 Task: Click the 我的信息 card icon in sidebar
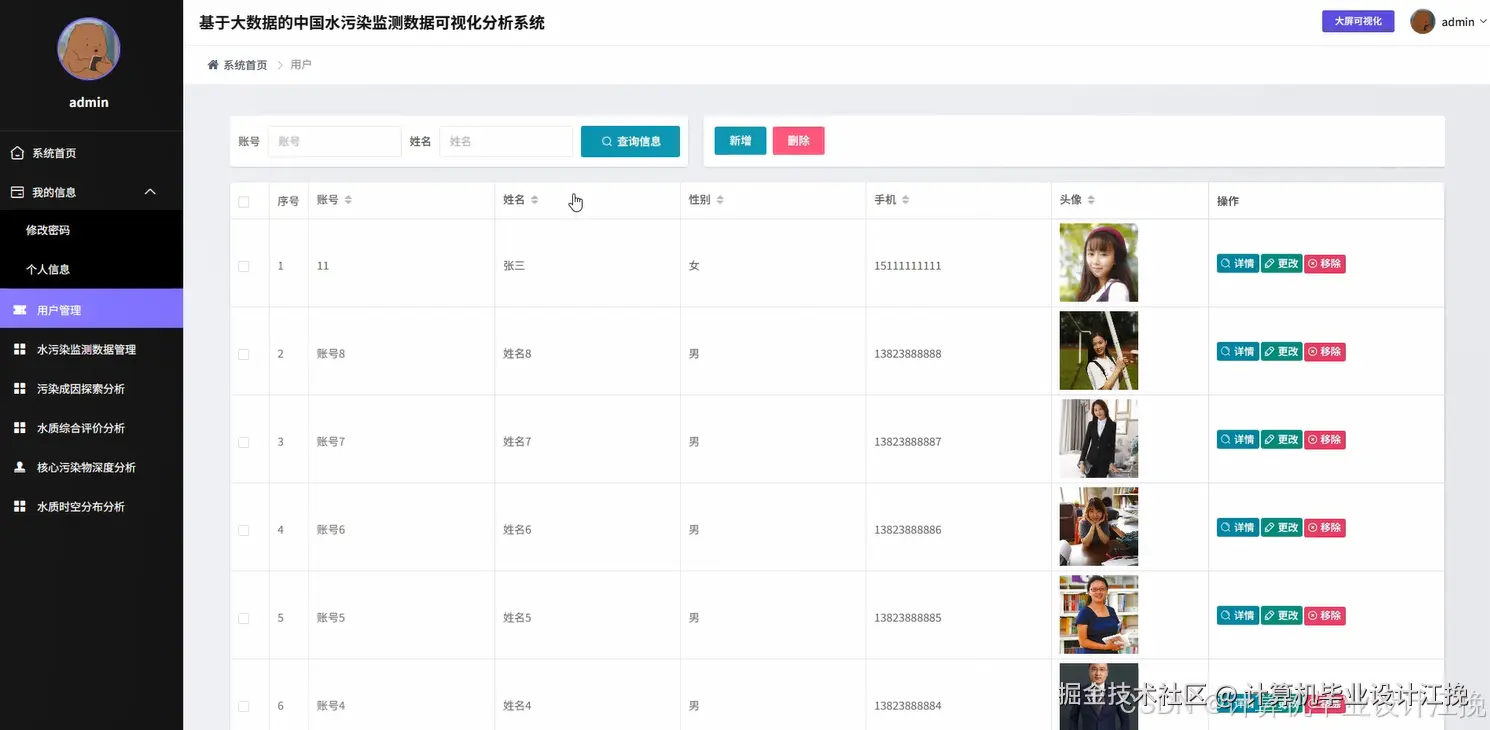tap(17, 192)
